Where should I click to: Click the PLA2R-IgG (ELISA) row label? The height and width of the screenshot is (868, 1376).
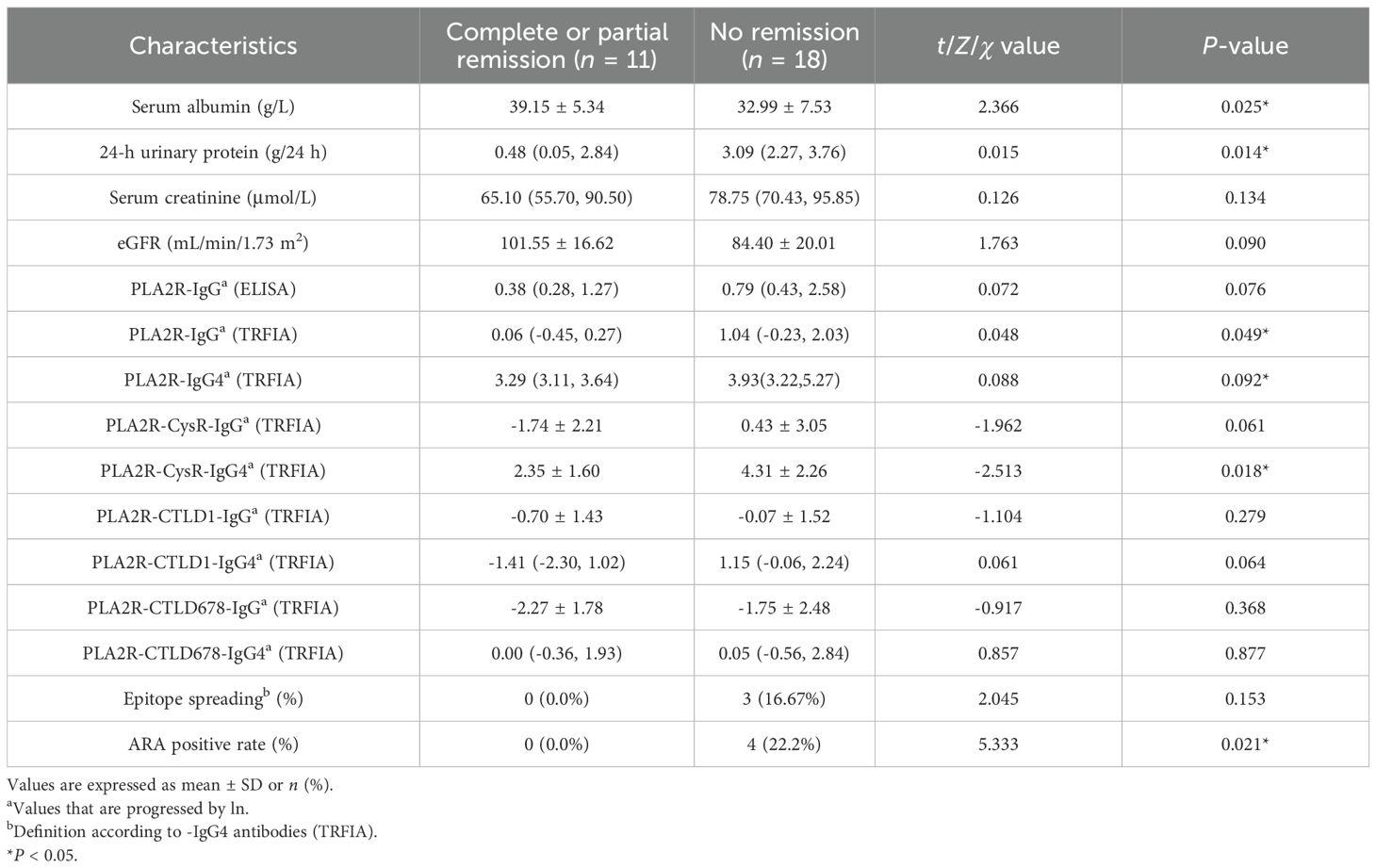pos(213,288)
